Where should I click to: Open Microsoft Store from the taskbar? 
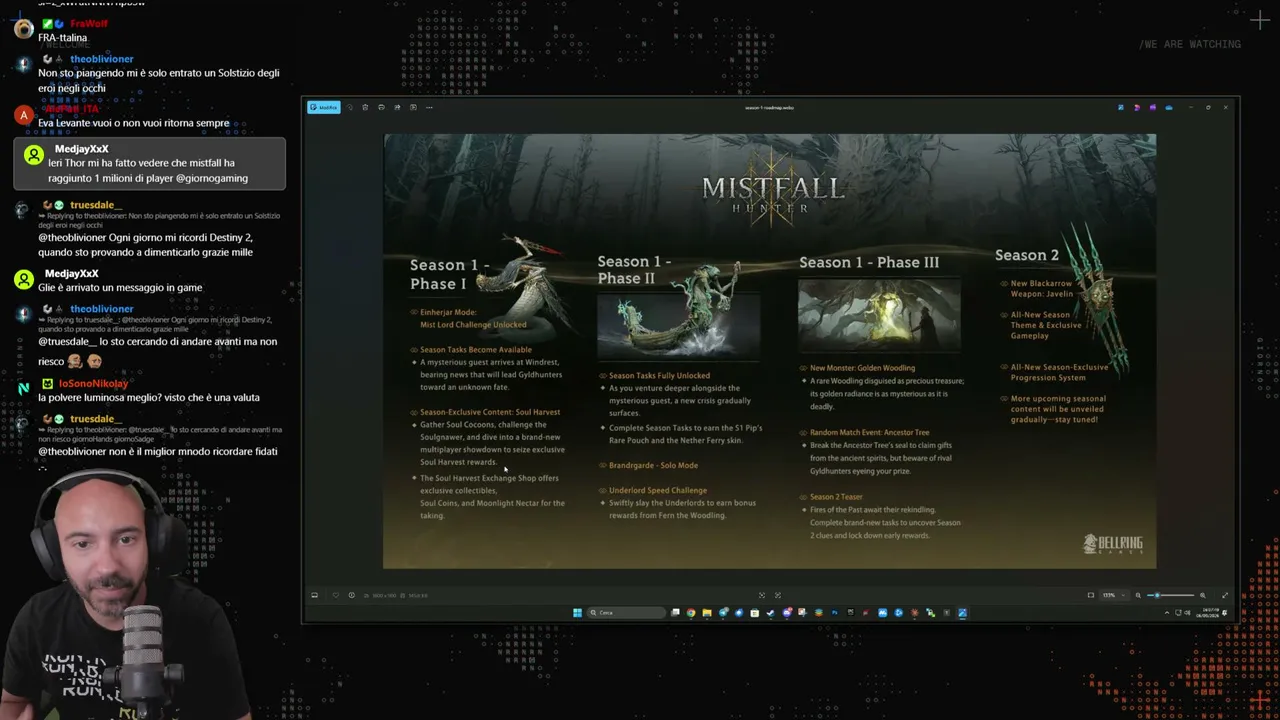click(754, 613)
